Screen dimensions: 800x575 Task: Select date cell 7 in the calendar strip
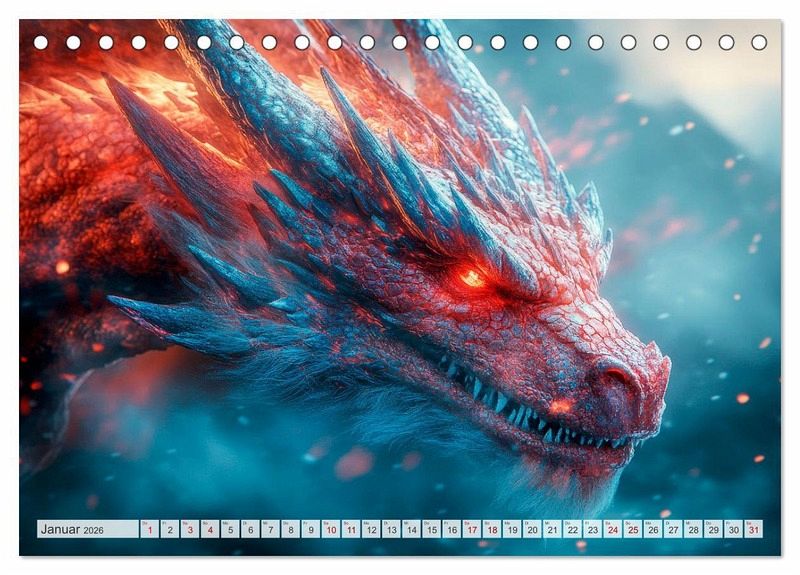click(270, 529)
